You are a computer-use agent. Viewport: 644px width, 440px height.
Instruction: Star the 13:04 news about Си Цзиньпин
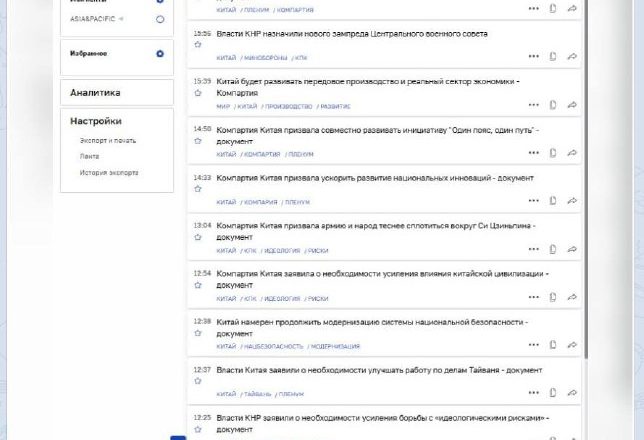(x=198, y=238)
